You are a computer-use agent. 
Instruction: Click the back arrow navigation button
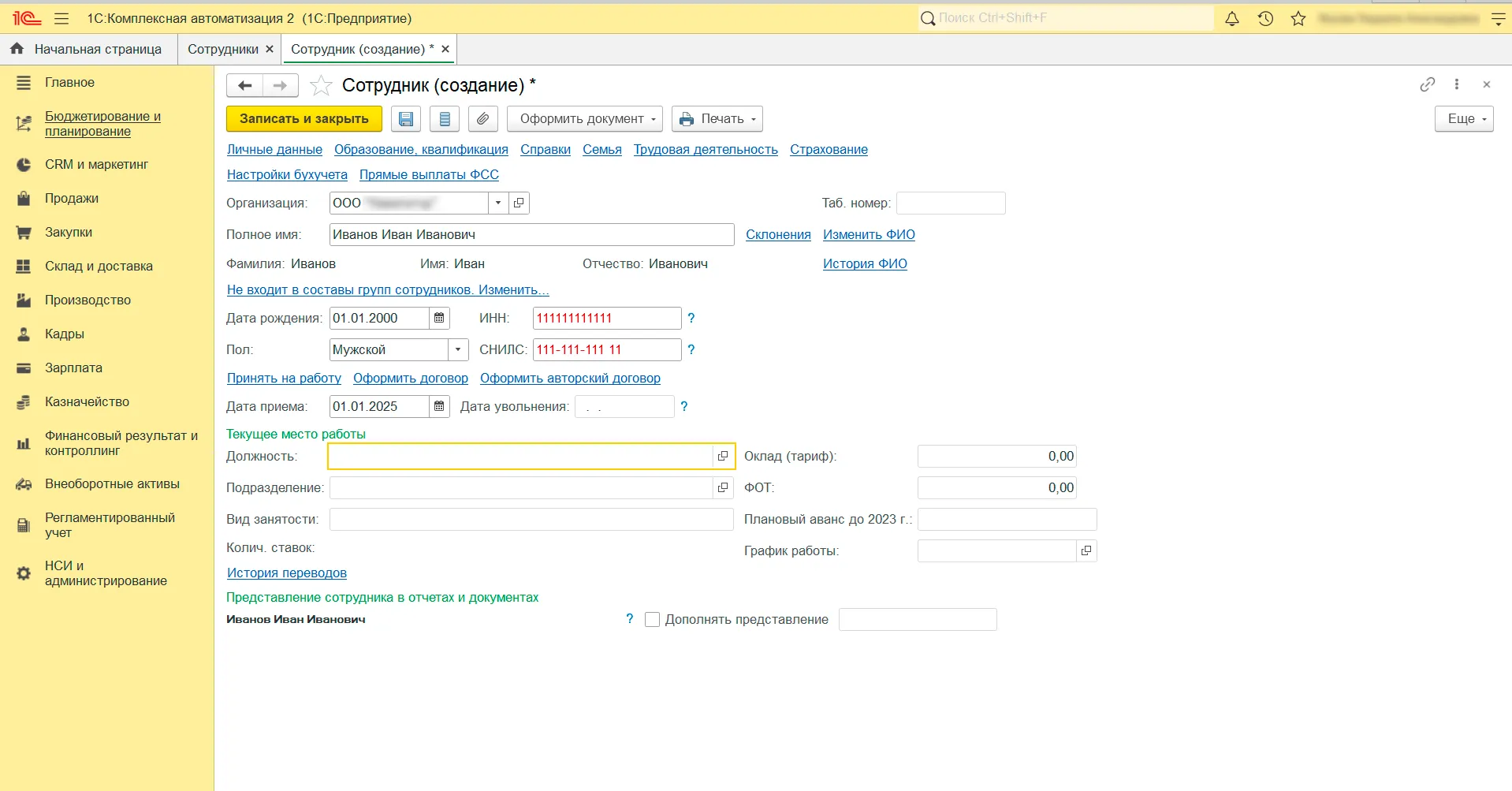point(244,85)
